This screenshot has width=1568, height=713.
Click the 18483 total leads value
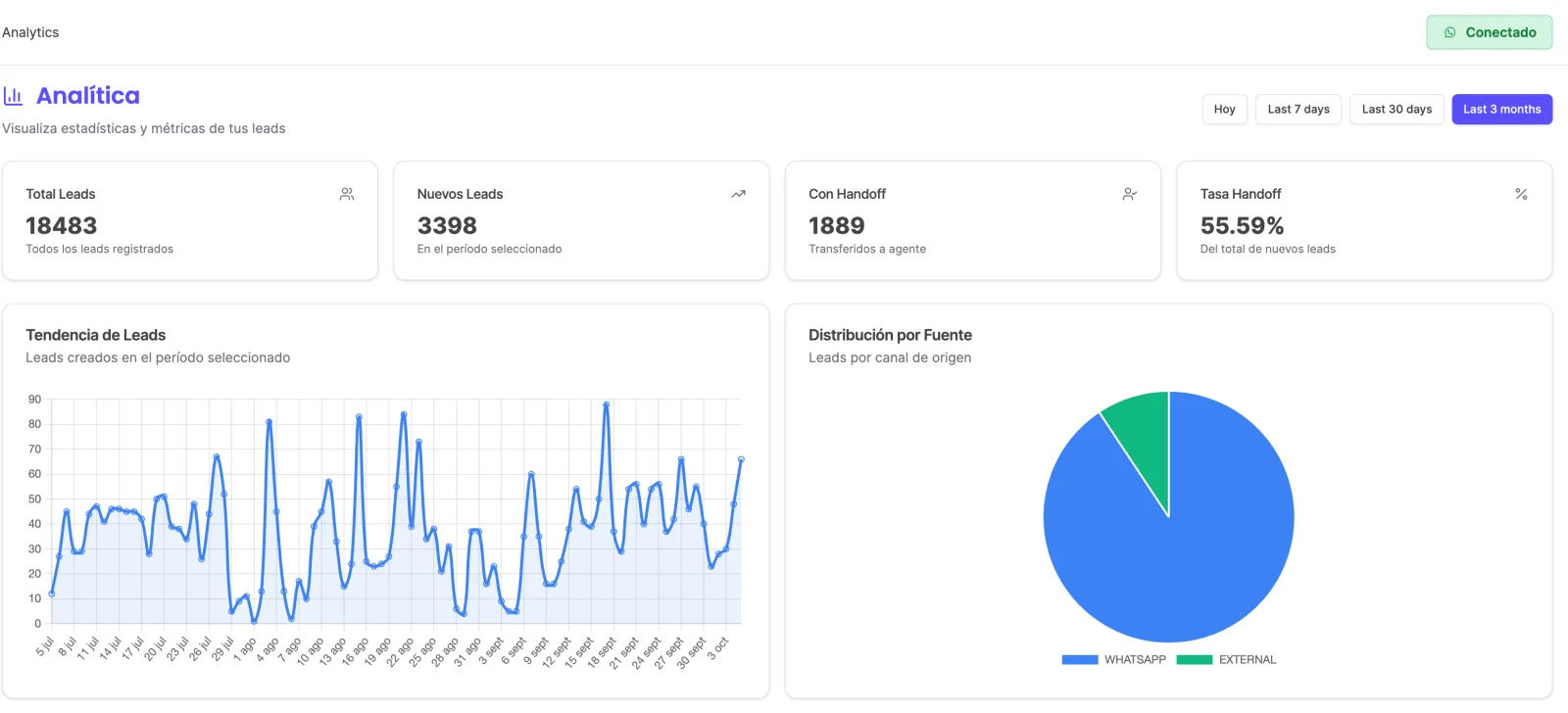click(62, 225)
